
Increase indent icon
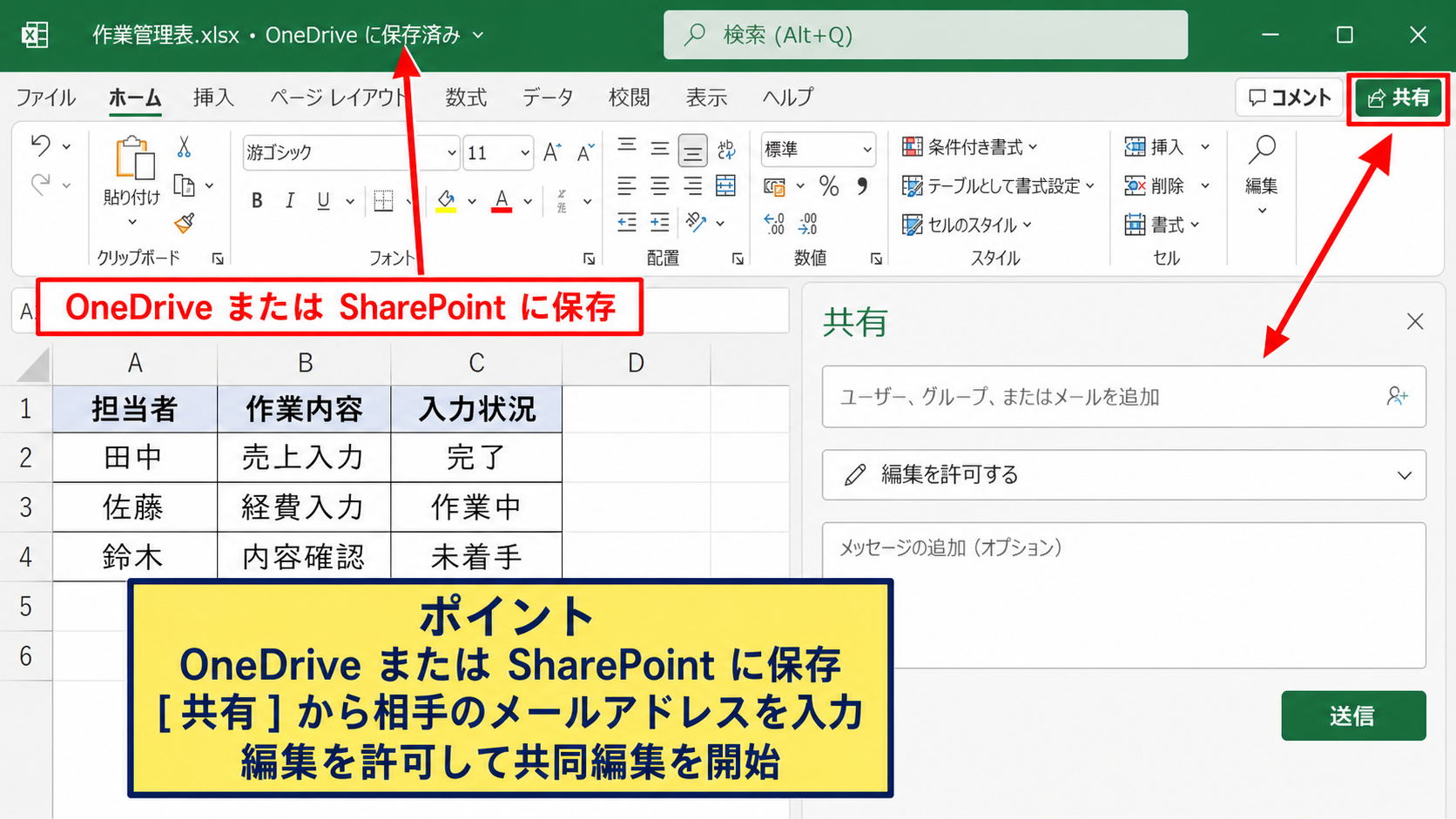(x=660, y=224)
